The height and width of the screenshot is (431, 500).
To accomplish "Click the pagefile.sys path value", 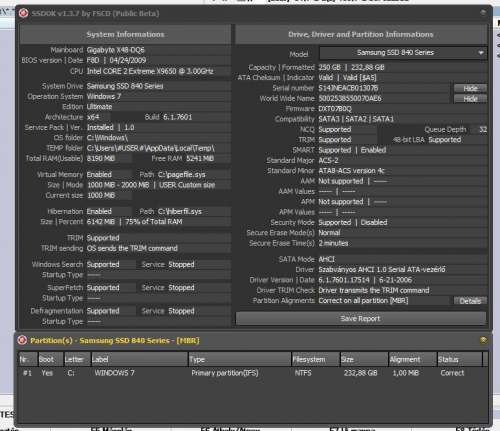I will (181, 174).
